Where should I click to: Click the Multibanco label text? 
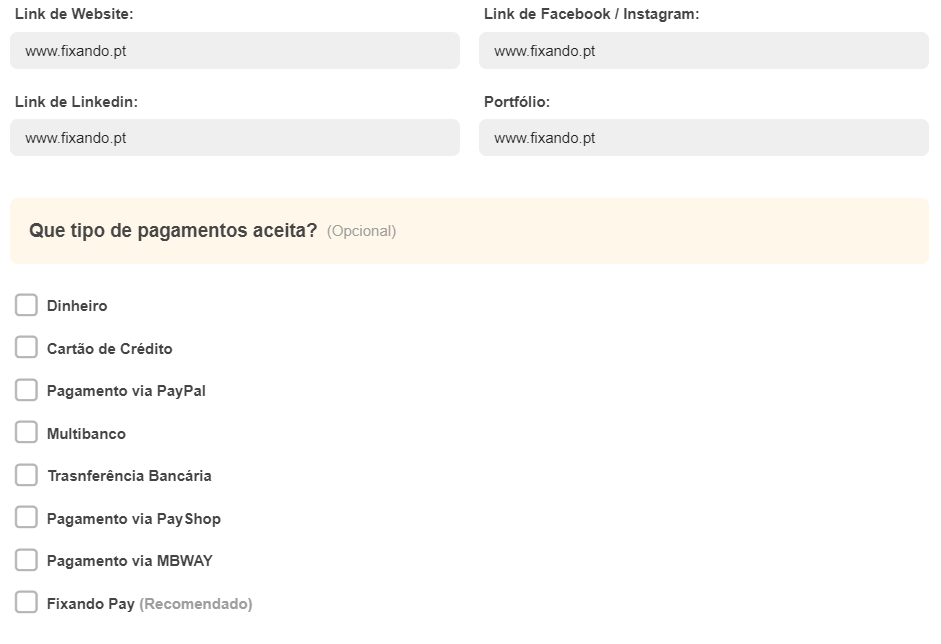(x=86, y=433)
